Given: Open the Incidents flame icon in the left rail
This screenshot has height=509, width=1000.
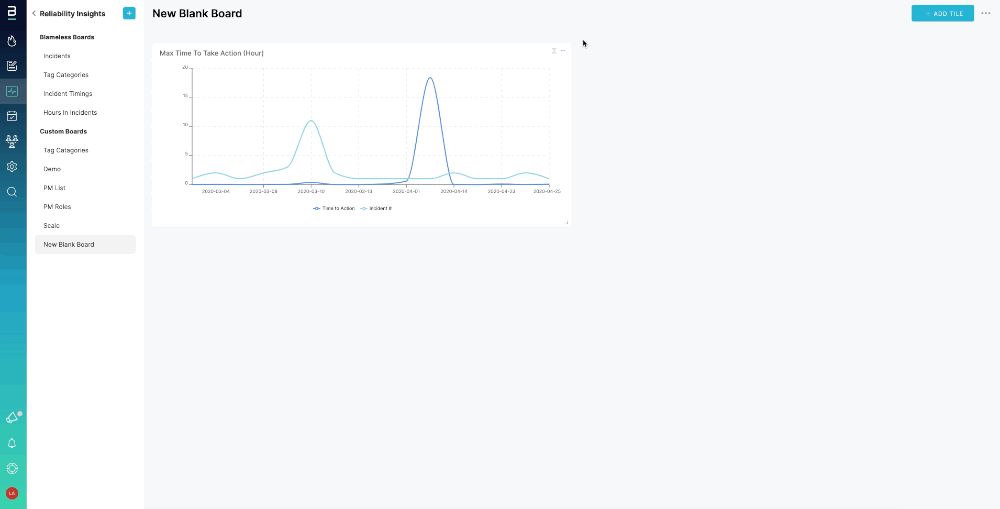Looking at the screenshot, I should [x=11, y=41].
